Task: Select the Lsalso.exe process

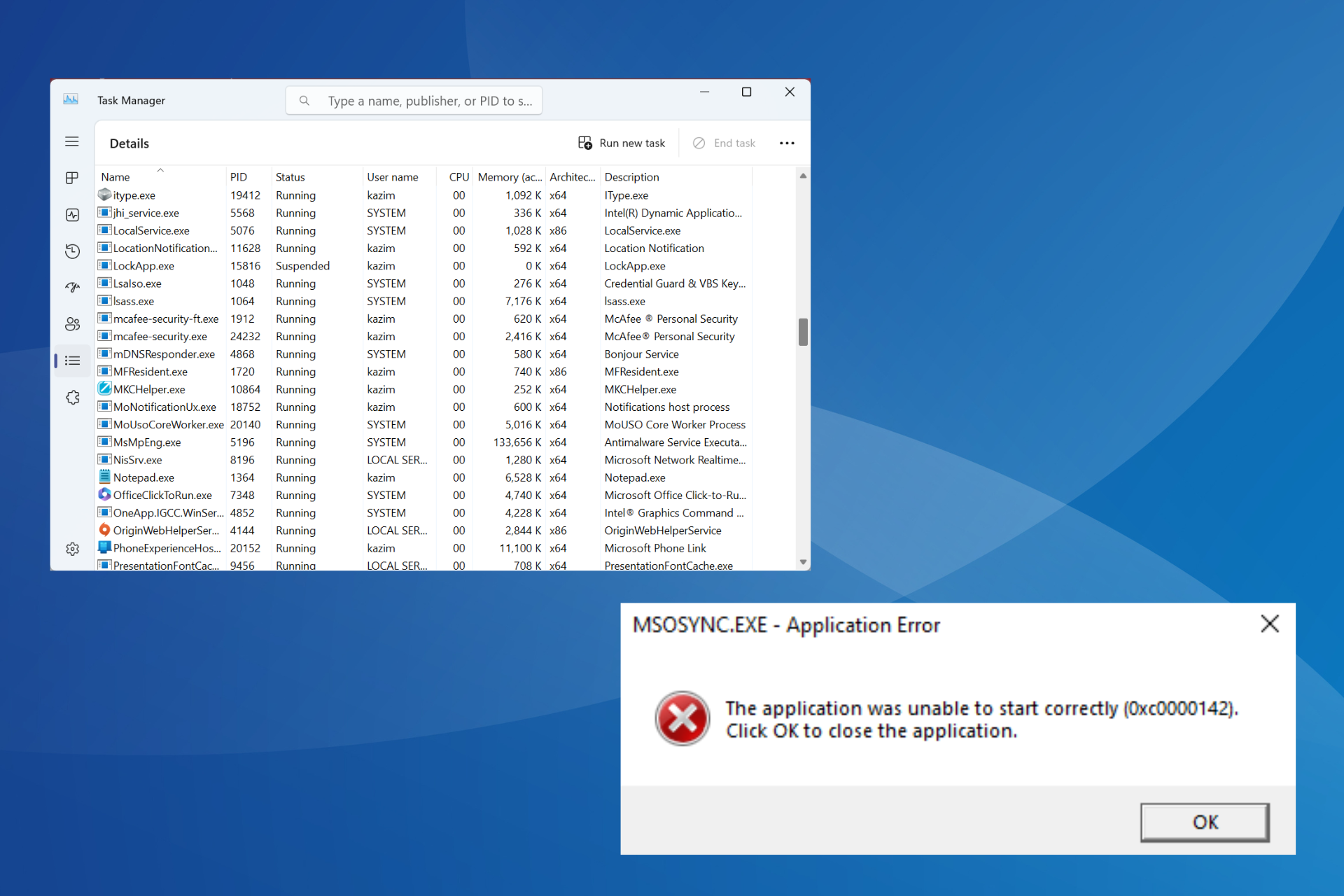Action: 424,283
